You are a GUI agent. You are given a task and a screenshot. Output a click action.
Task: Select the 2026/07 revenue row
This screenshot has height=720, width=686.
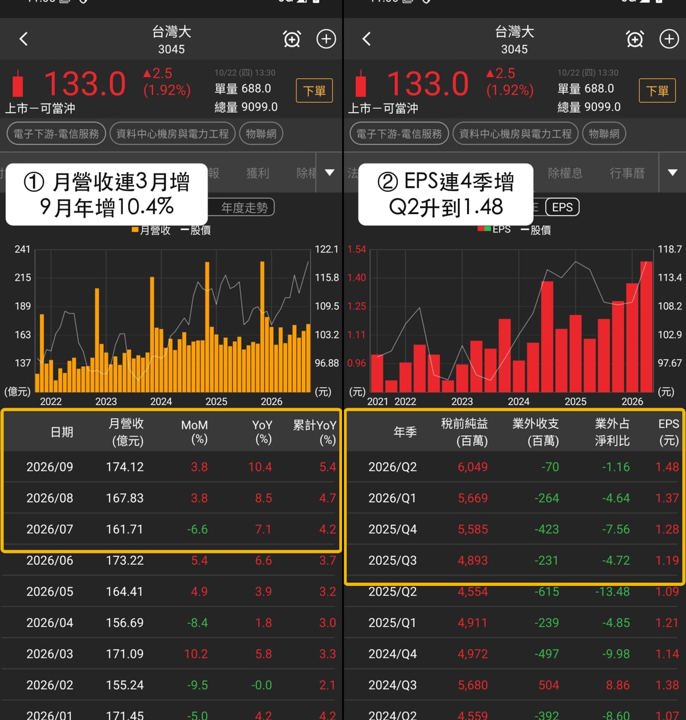[171, 529]
